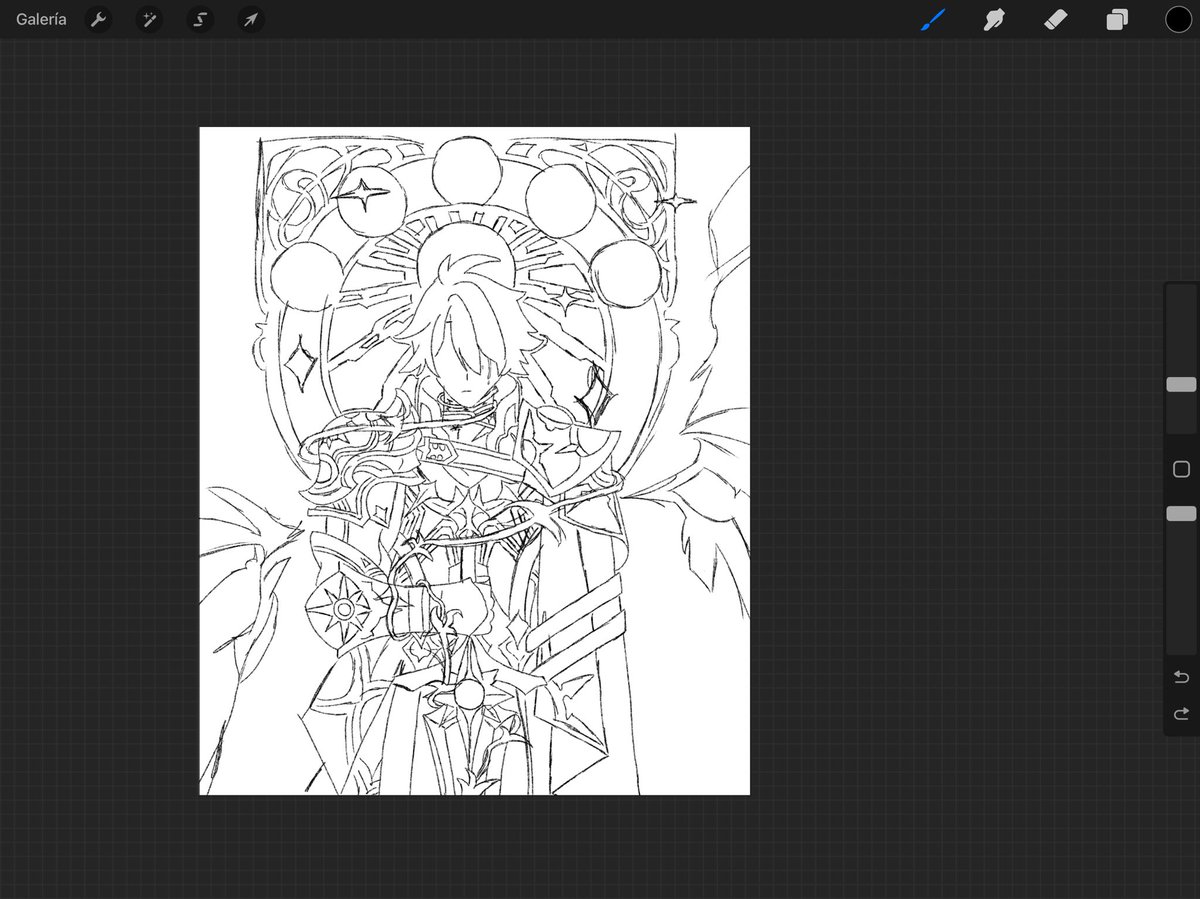Open the brush library from the active brush icon
The height and width of the screenshot is (899, 1200).
pyautogui.click(x=933, y=19)
